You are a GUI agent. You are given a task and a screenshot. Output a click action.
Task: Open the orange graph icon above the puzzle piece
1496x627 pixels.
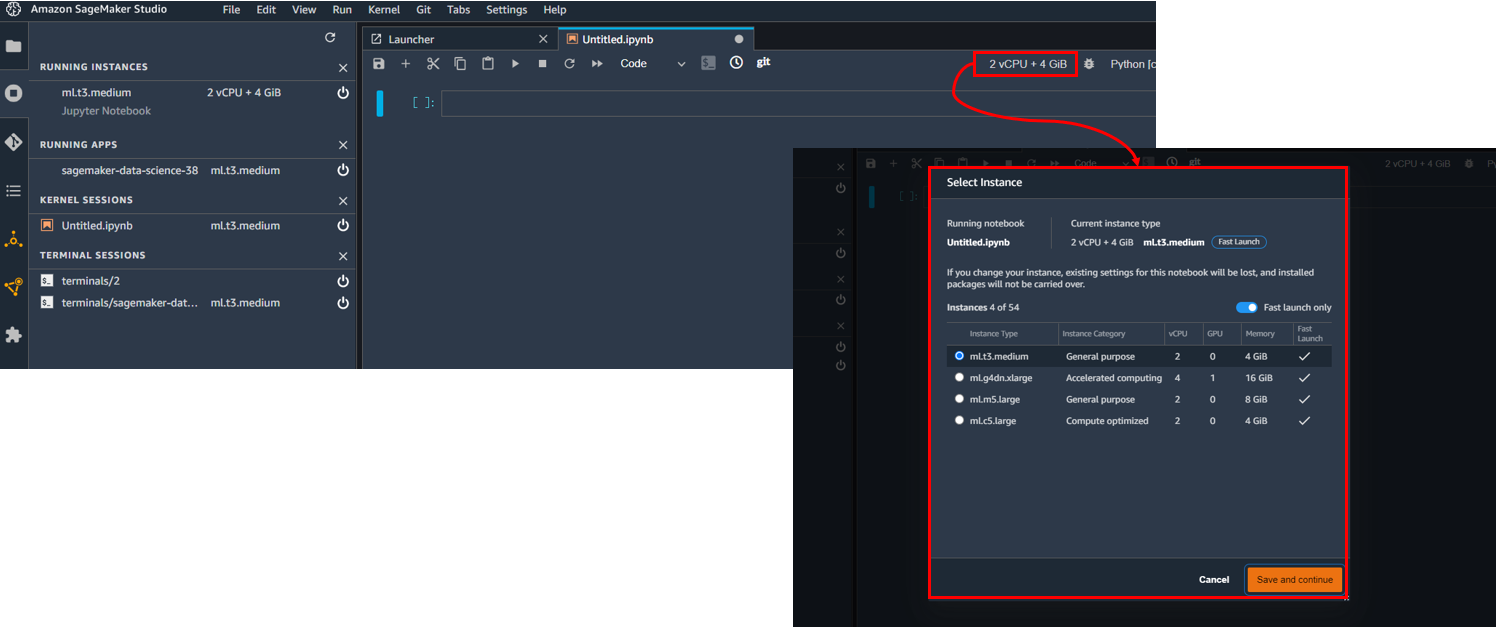coord(14,287)
